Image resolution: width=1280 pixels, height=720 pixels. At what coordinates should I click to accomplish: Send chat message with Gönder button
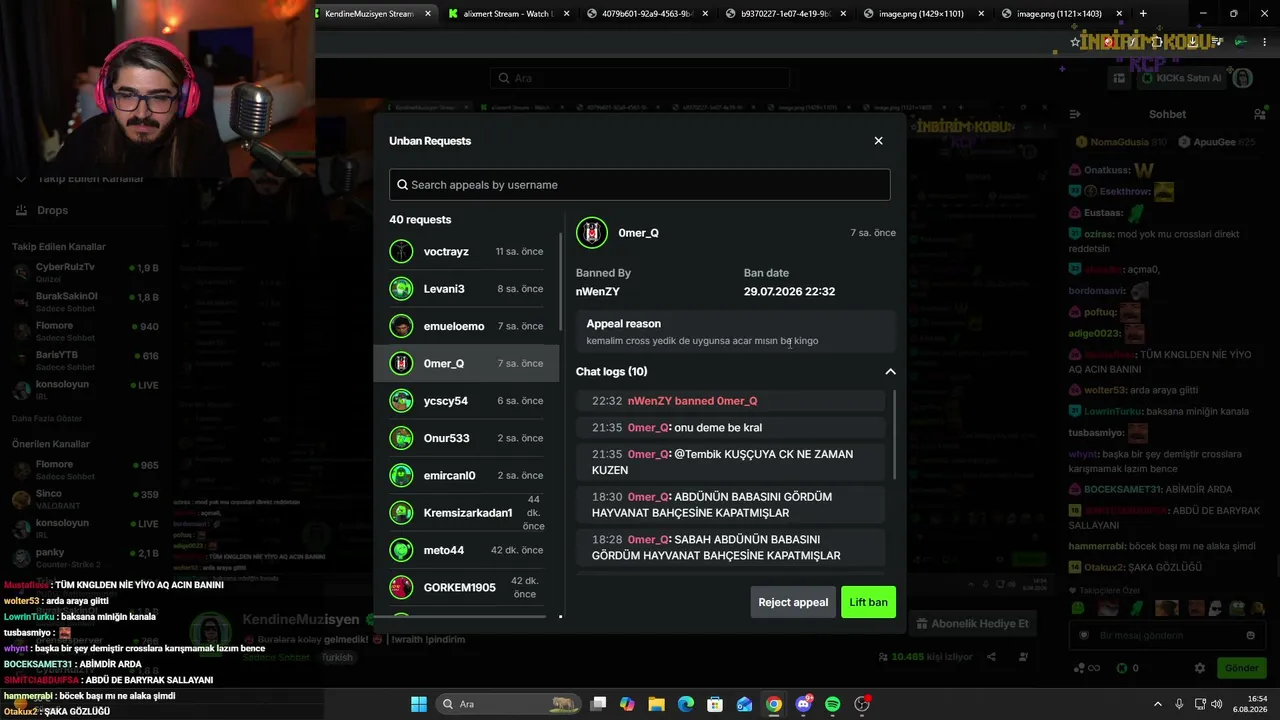1241,668
